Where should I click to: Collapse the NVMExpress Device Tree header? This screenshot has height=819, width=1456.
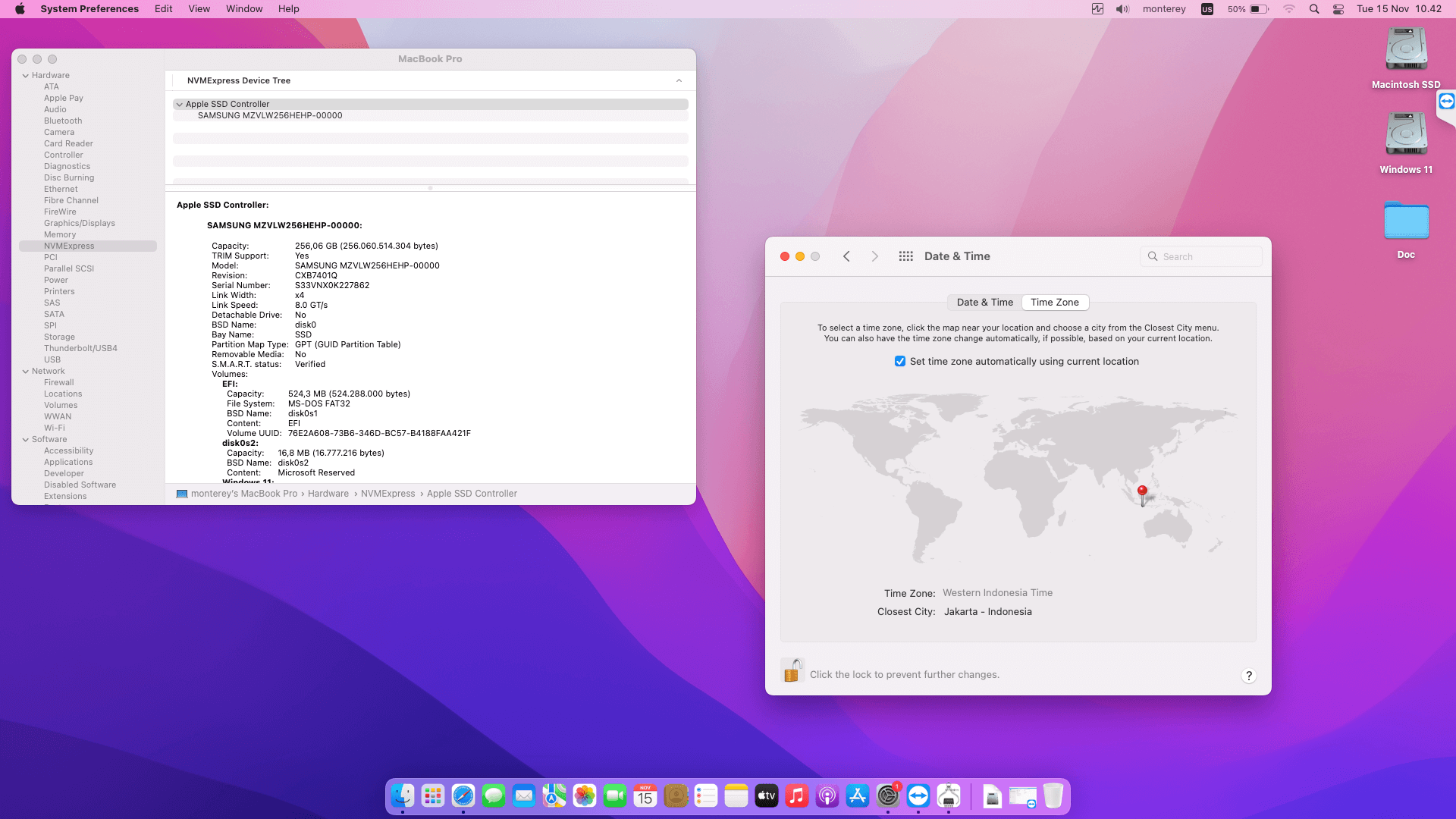click(679, 80)
